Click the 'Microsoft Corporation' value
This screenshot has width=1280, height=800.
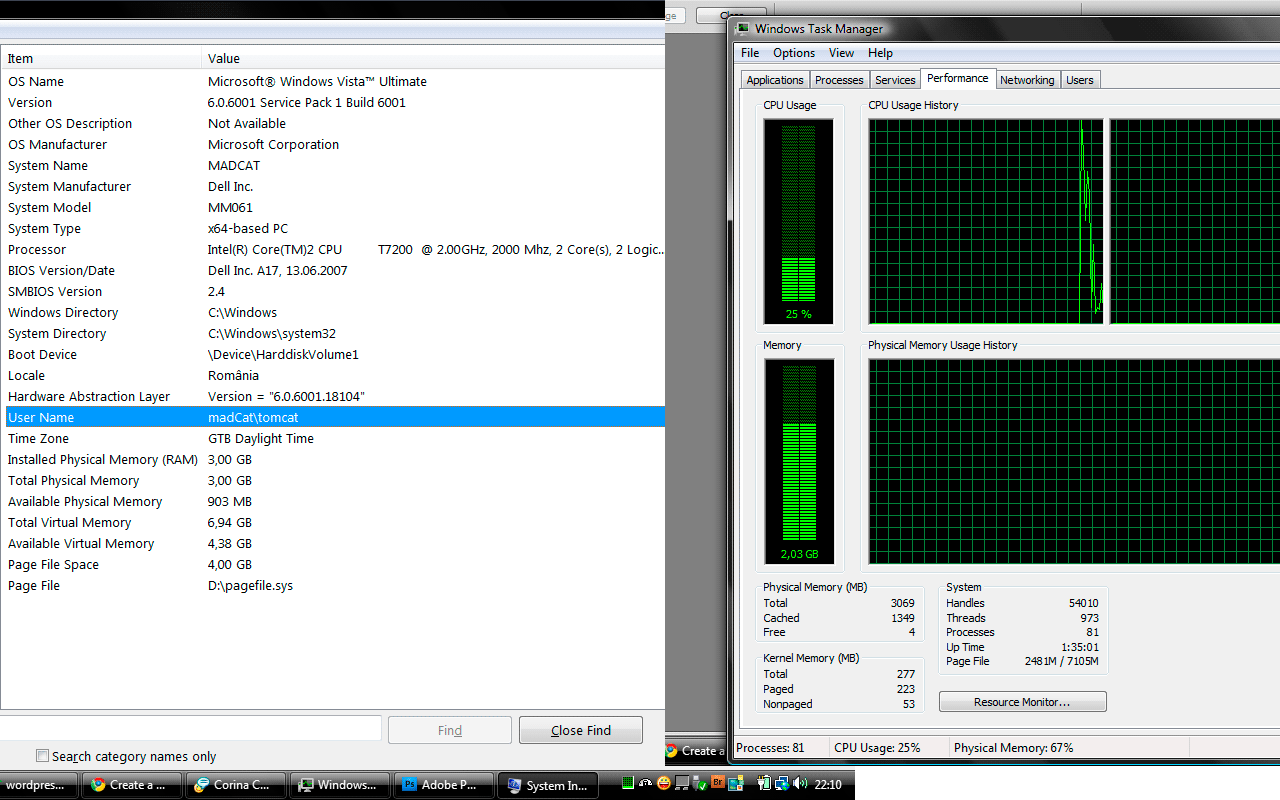pyautogui.click(x=273, y=145)
